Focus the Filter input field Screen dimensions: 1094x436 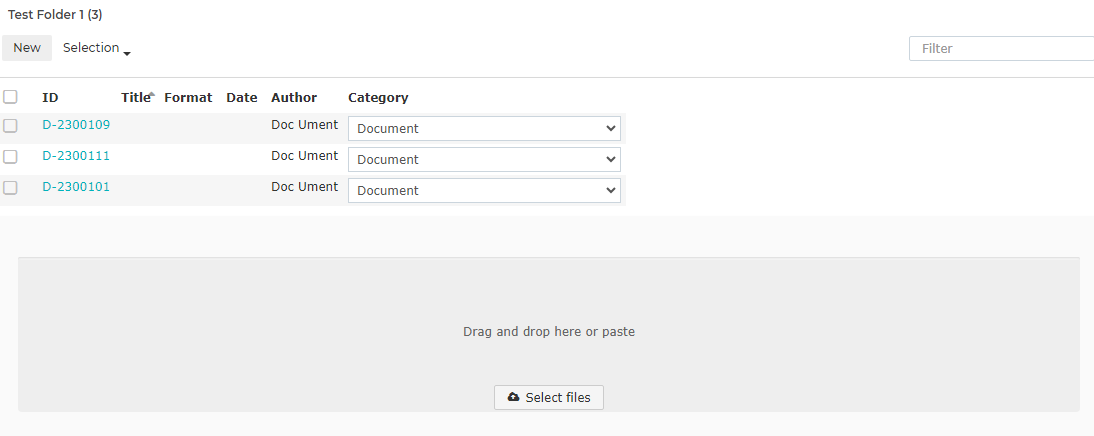click(x=1002, y=49)
